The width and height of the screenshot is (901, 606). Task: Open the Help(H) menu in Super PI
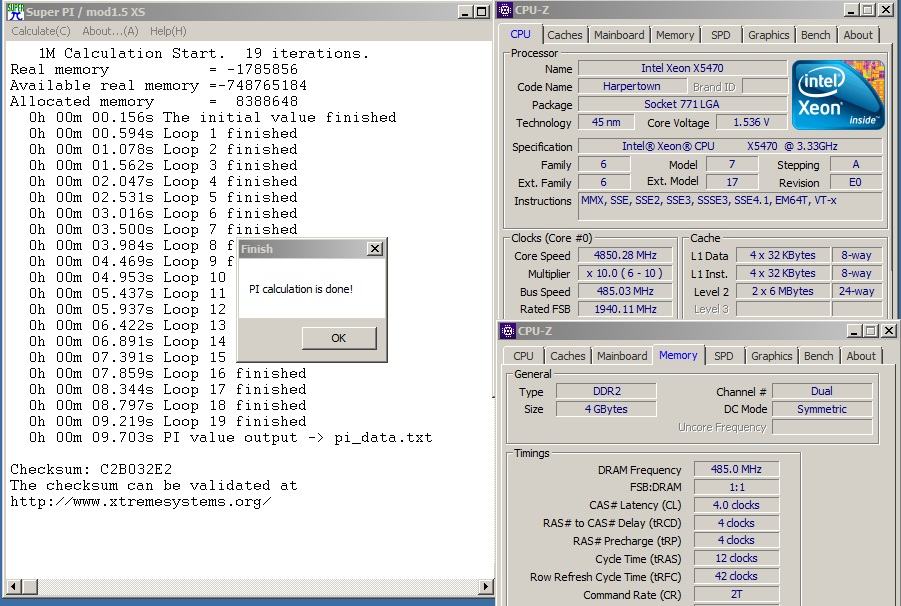click(x=168, y=31)
